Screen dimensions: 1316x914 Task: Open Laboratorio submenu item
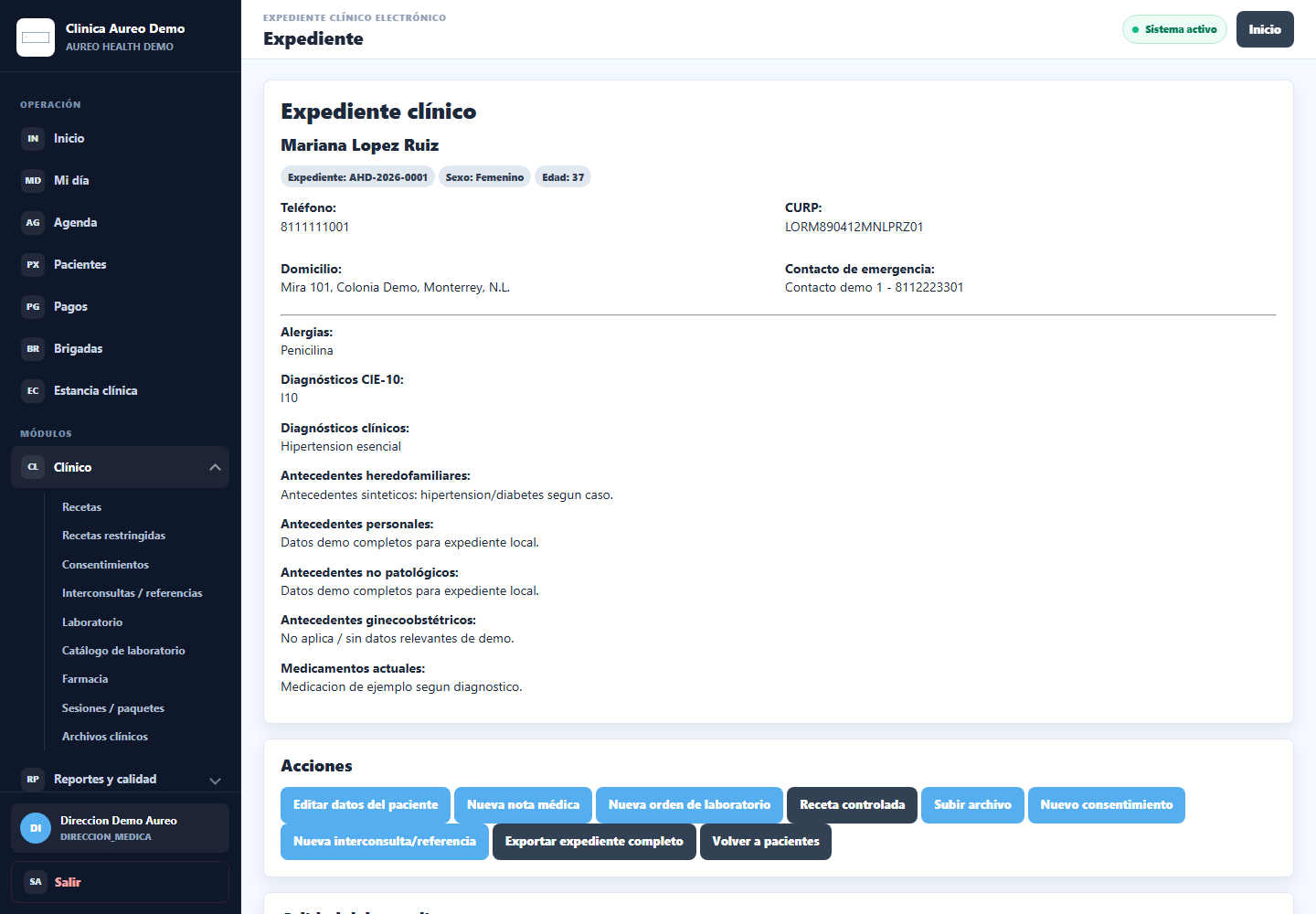[x=92, y=622]
